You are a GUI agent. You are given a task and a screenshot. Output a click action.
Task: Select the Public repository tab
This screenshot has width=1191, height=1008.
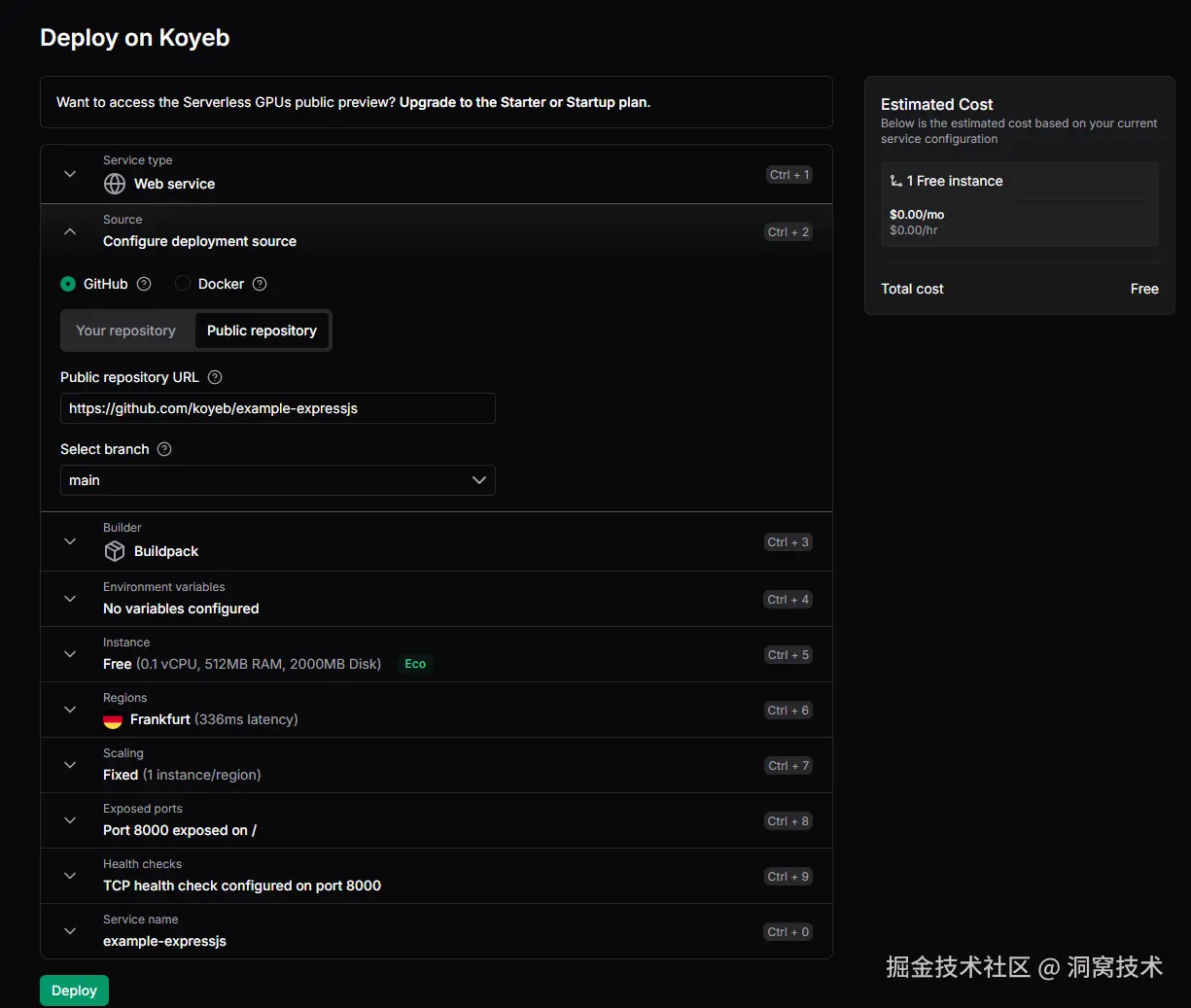coord(262,330)
